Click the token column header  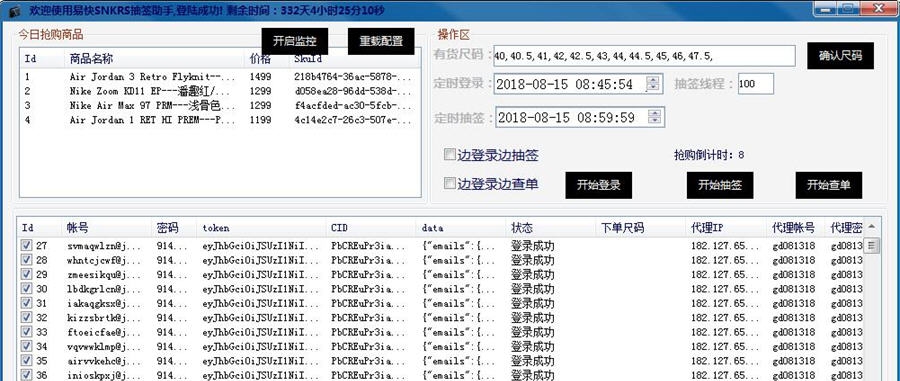(261, 228)
